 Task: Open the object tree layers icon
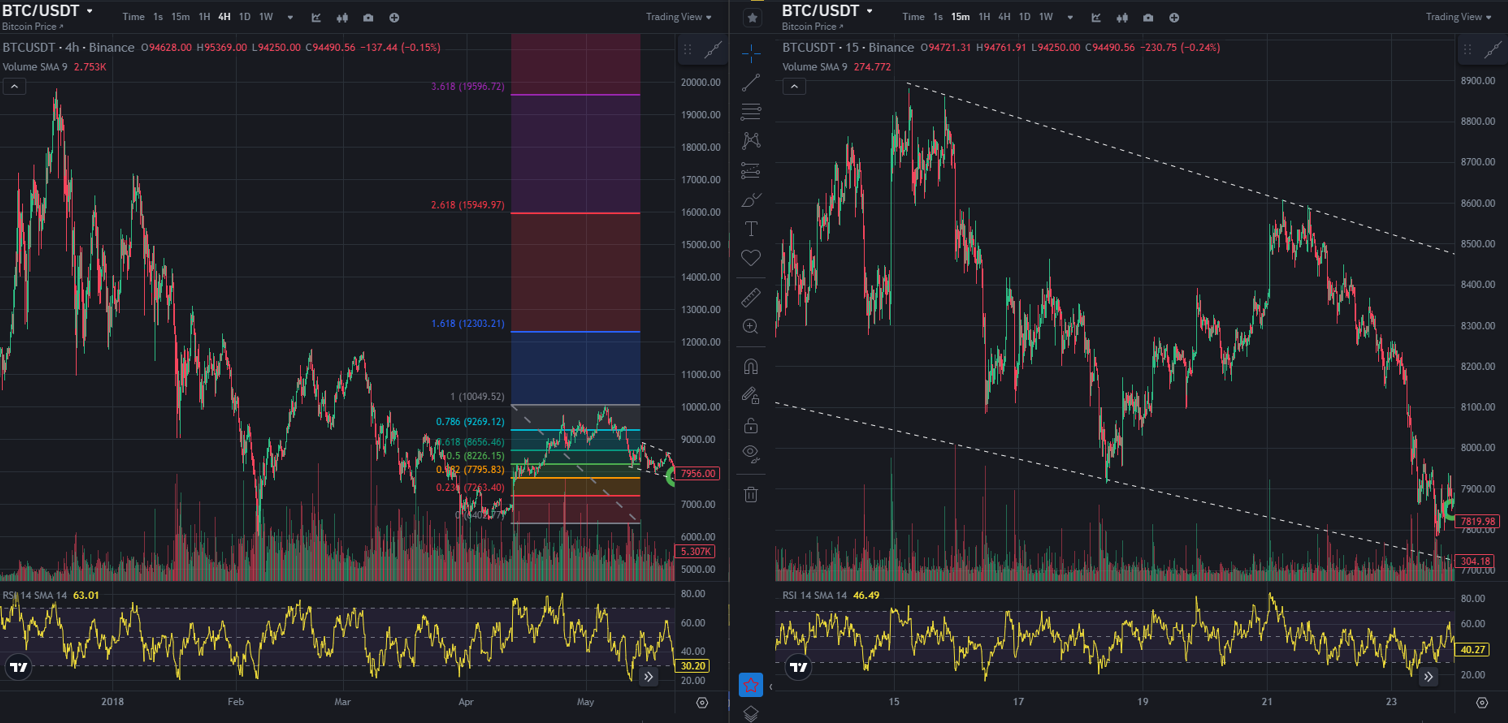pos(751,713)
